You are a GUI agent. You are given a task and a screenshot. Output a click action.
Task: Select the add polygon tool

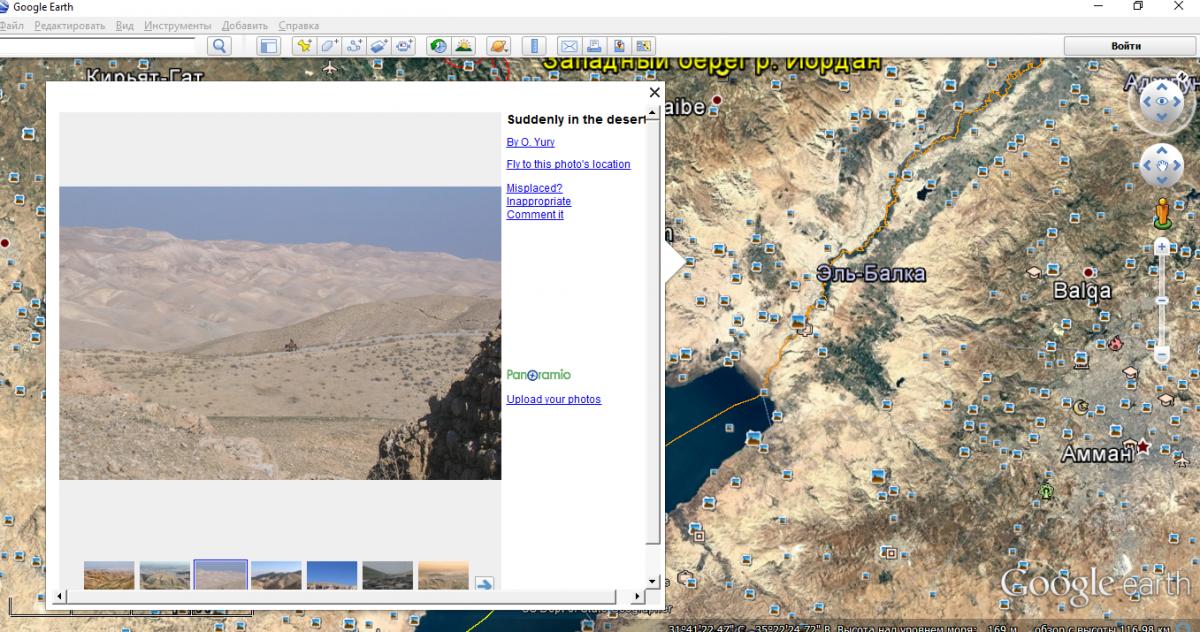(330, 46)
